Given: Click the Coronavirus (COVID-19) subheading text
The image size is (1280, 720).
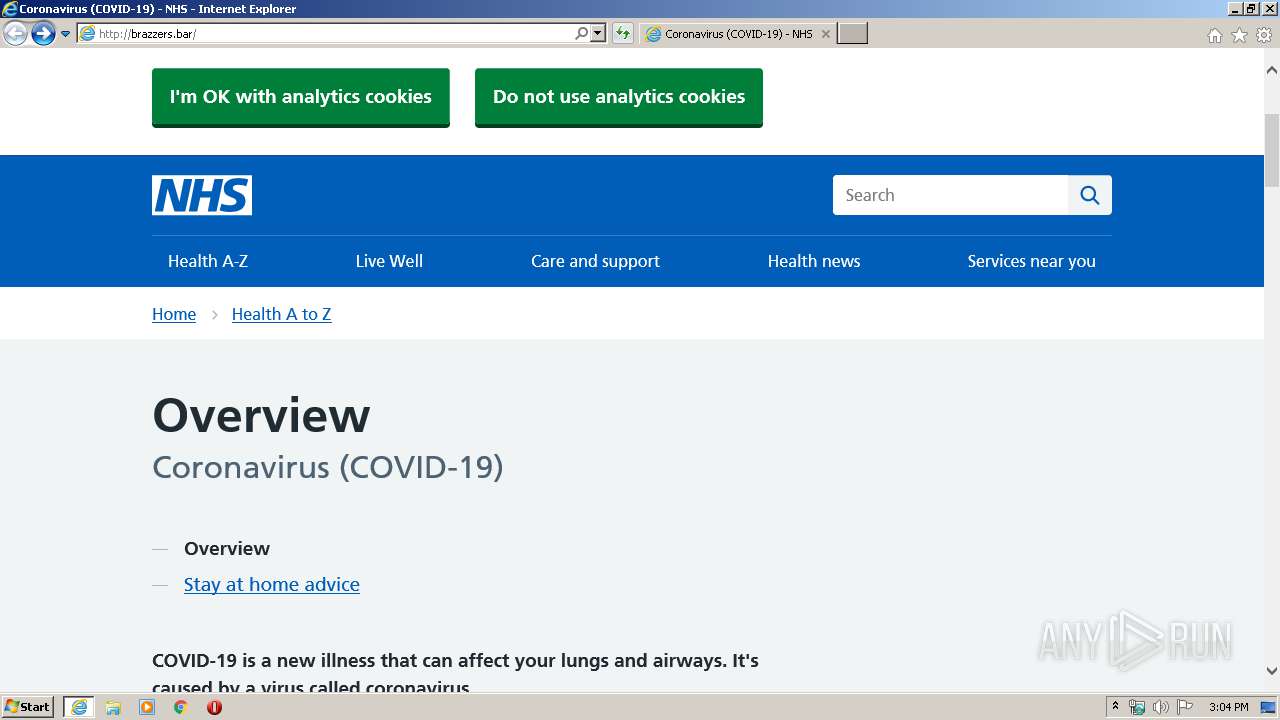Looking at the screenshot, I should [x=328, y=467].
